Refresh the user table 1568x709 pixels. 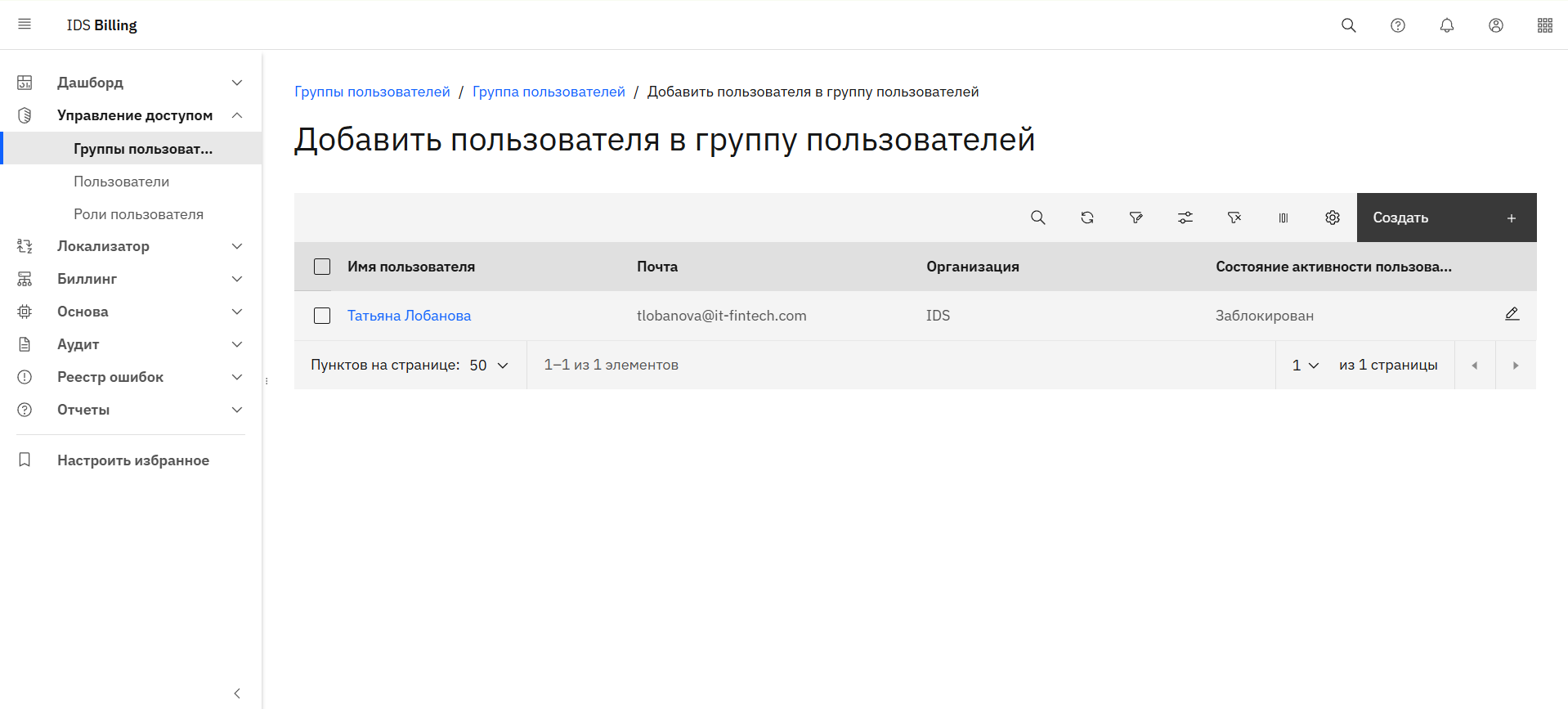coord(1086,218)
